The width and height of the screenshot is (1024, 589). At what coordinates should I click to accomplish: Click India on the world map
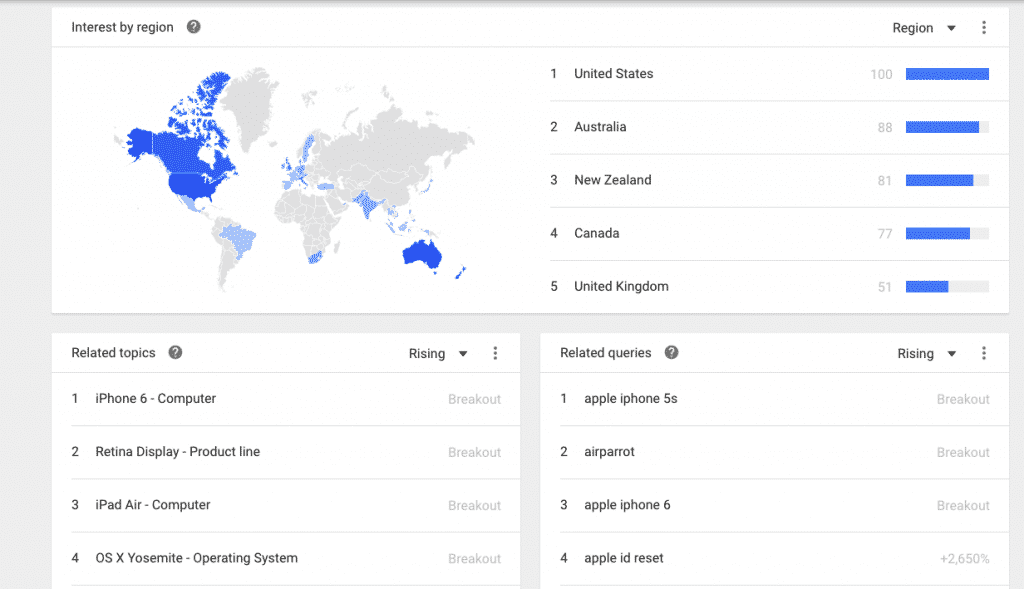[x=367, y=204]
